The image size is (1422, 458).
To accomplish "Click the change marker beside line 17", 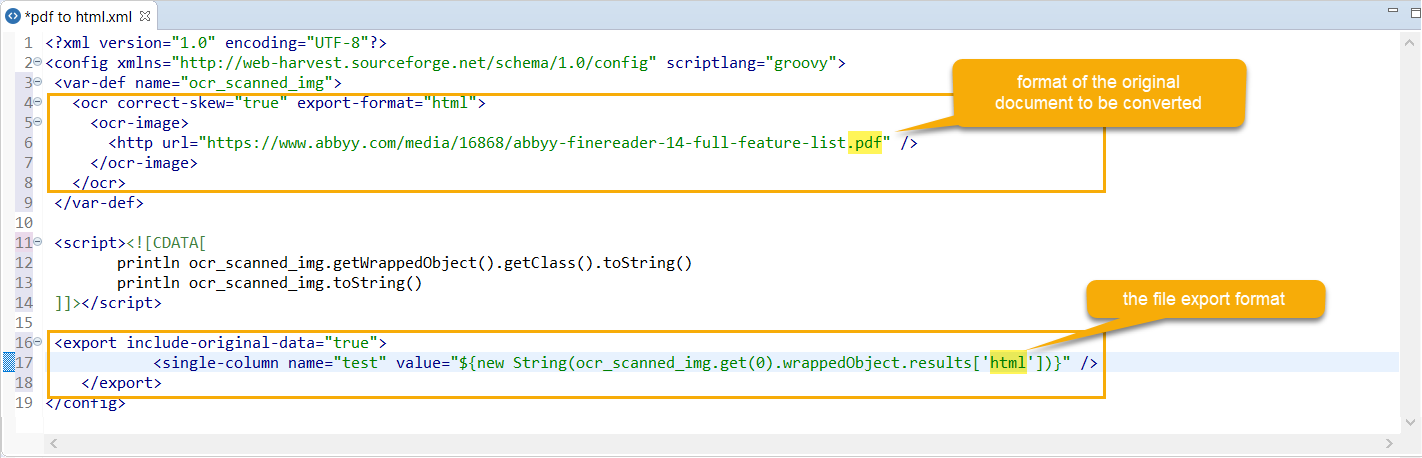I will [8, 363].
